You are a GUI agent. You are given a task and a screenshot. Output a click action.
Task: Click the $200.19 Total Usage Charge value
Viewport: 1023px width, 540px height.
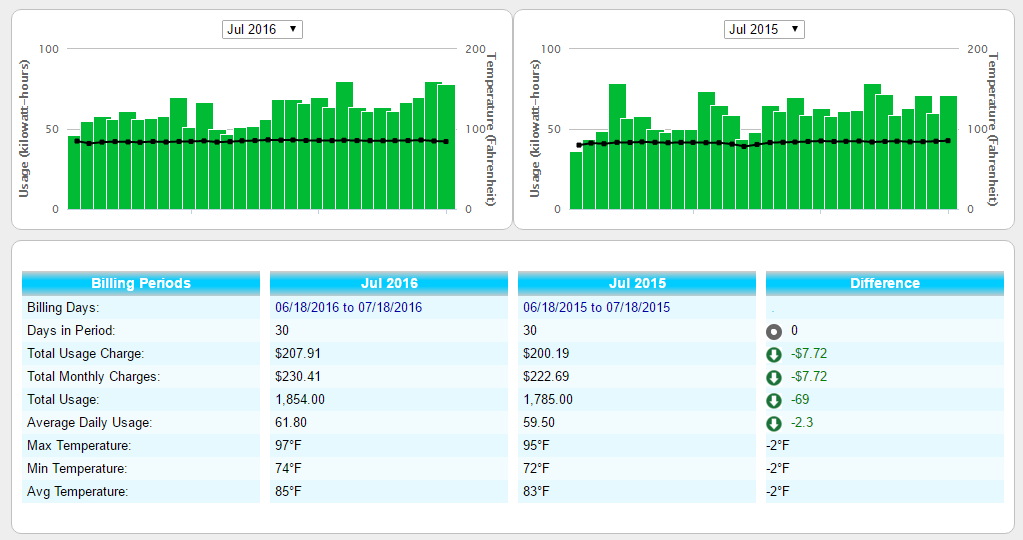coord(546,353)
